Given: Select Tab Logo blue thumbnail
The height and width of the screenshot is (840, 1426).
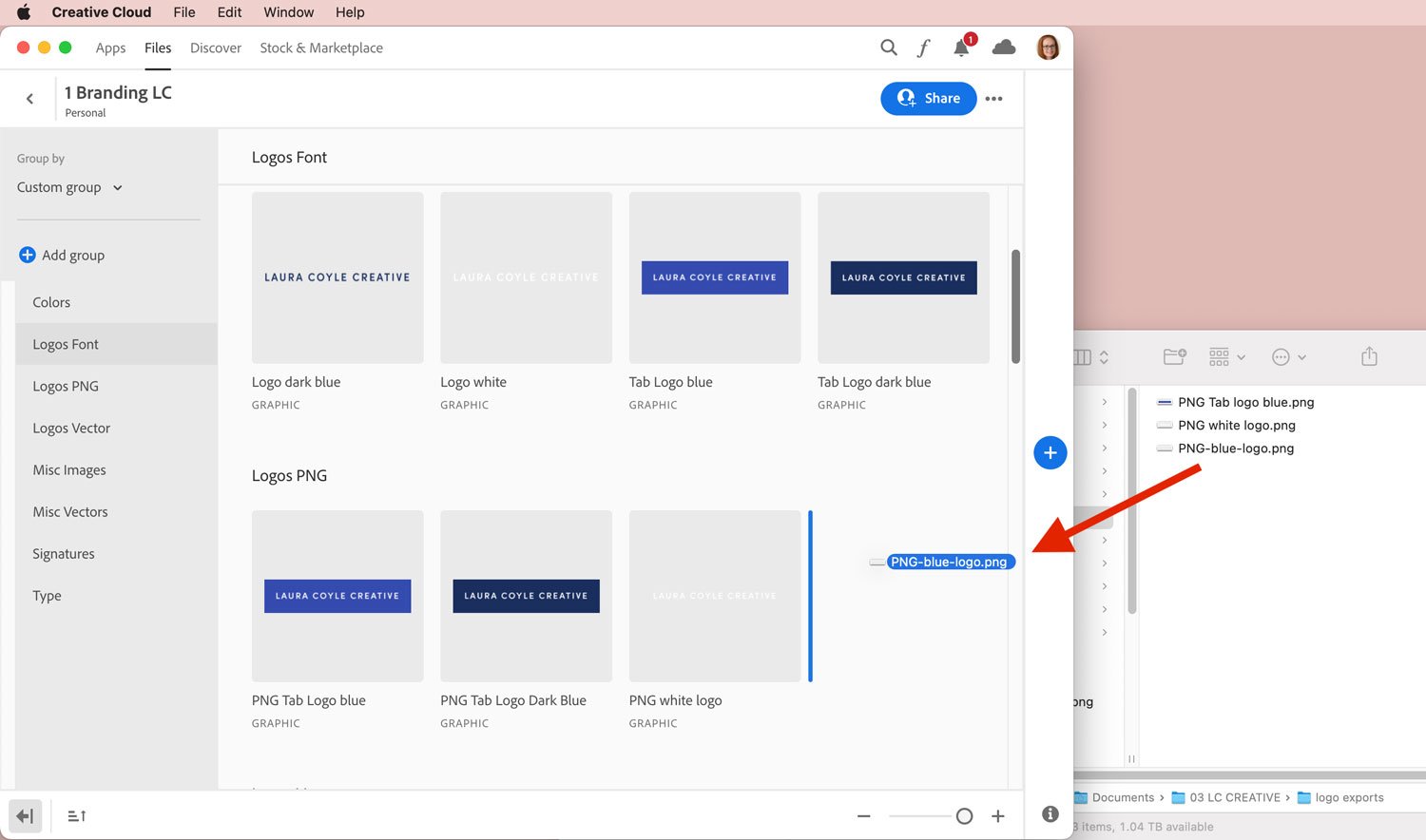Looking at the screenshot, I should (x=715, y=277).
